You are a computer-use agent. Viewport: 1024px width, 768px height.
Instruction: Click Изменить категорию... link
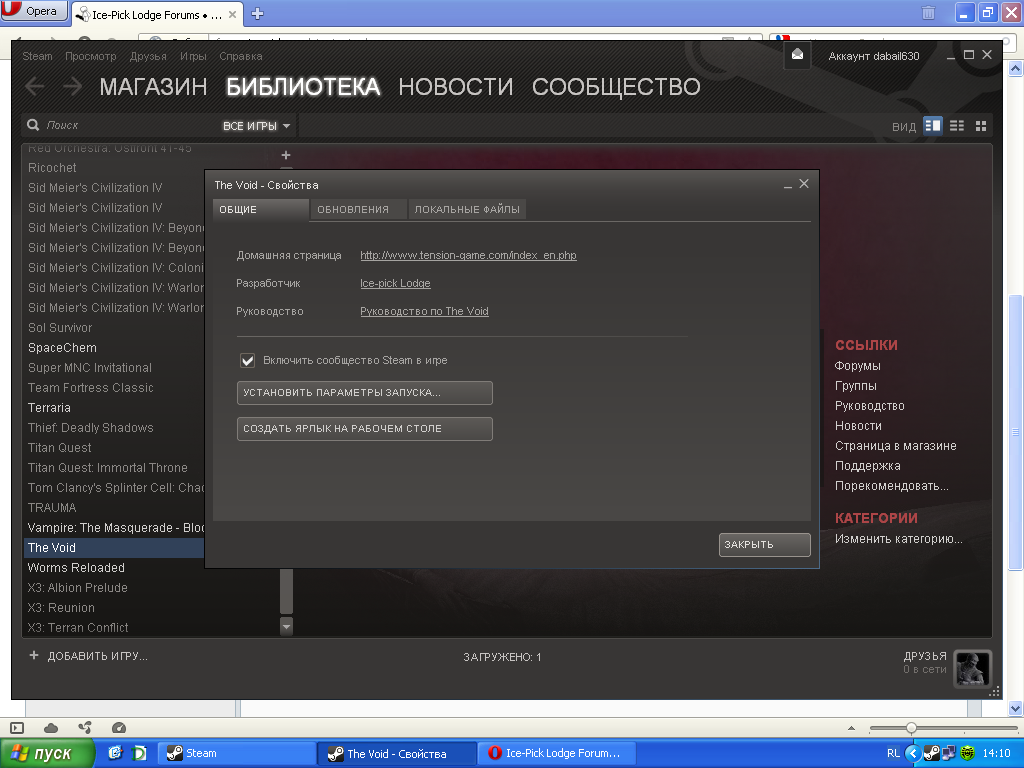pyautogui.click(x=899, y=539)
